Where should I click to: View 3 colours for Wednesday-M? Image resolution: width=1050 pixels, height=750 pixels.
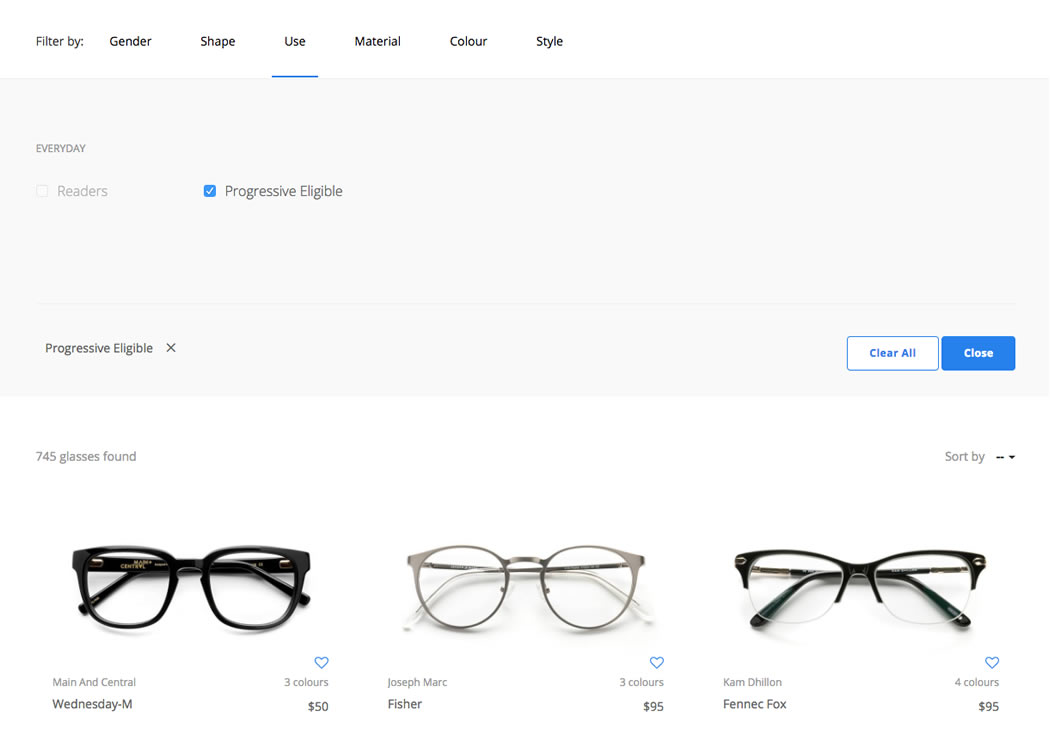tap(306, 681)
